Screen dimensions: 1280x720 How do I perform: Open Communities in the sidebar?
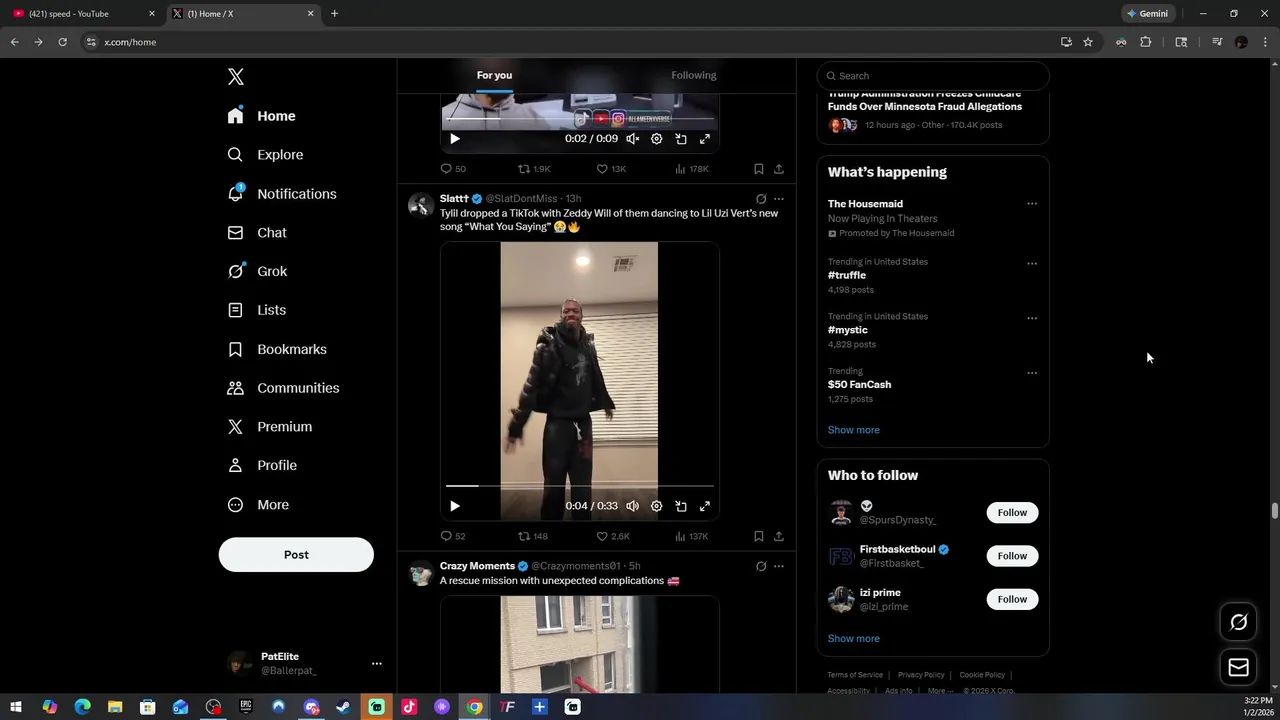coord(284,388)
